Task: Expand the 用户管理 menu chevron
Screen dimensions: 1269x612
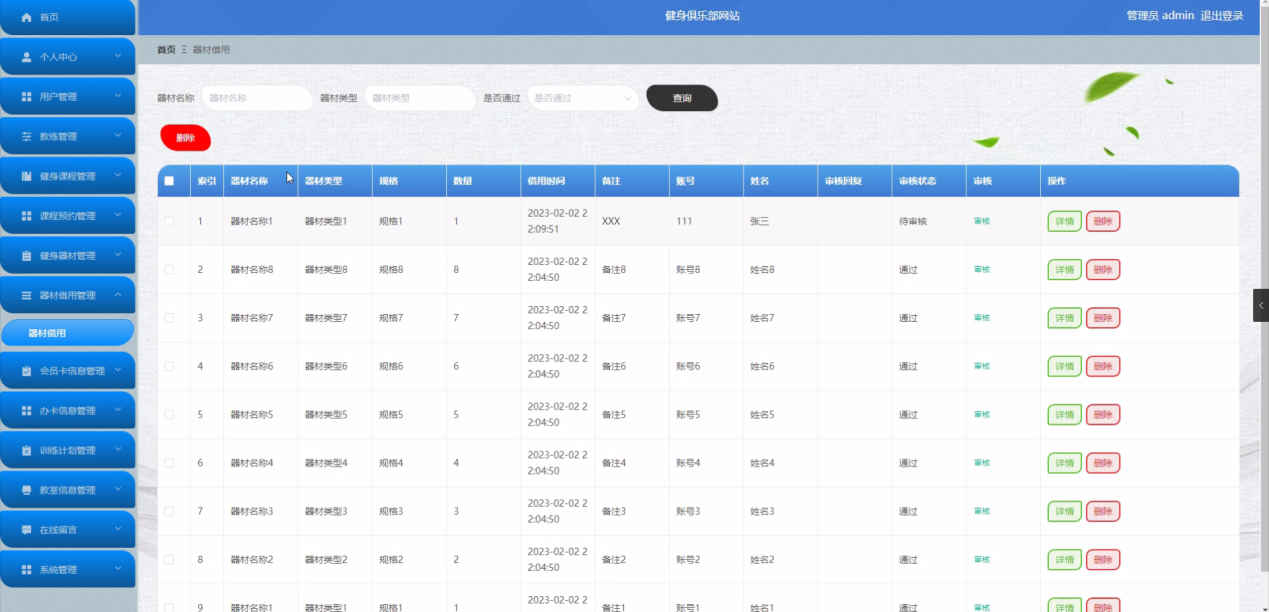Action: [x=118, y=96]
